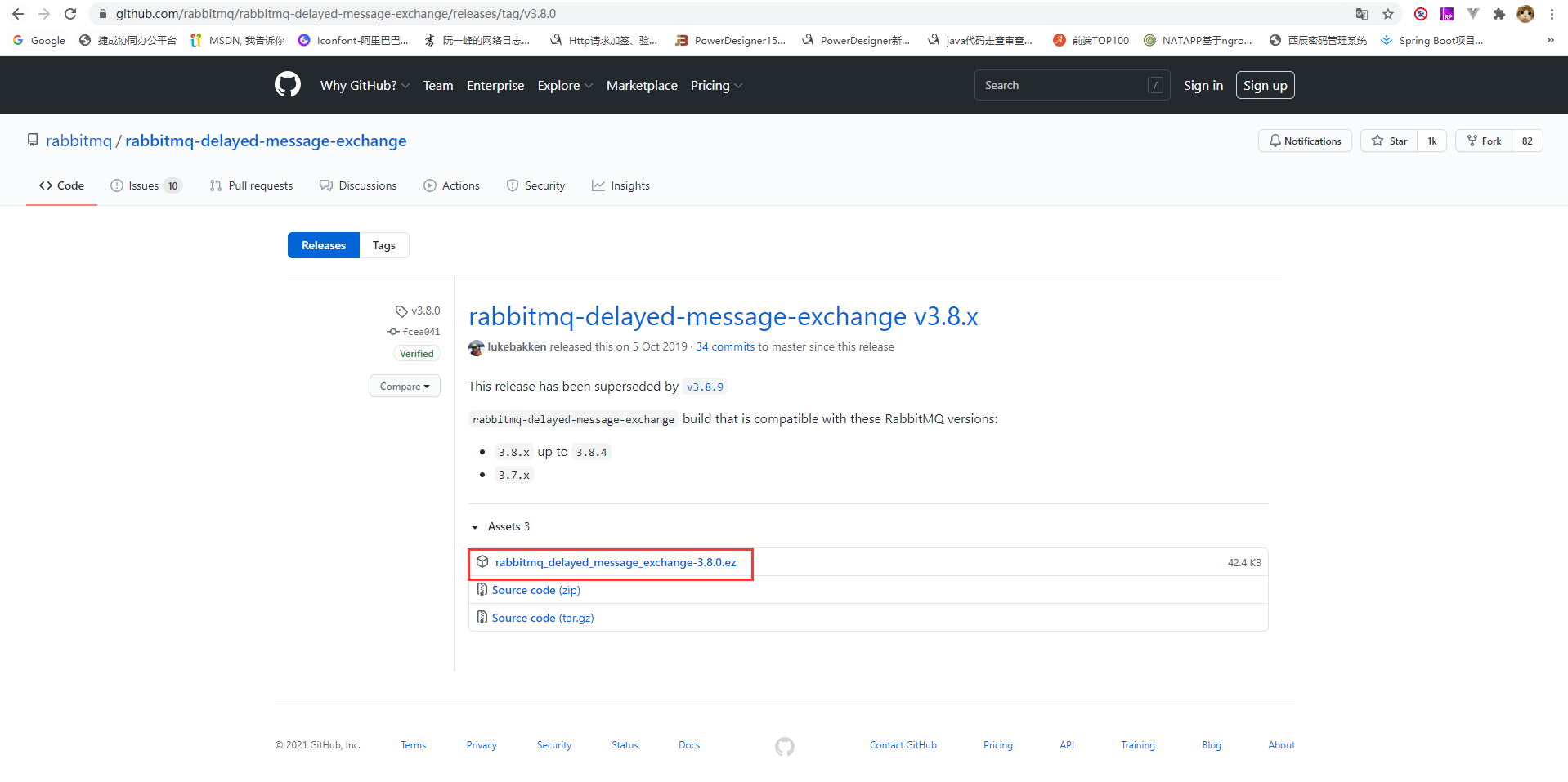The height and width of the screenshot is (782, 1568).
Task: Open the 82 forks count
Action: point(1527,141)
